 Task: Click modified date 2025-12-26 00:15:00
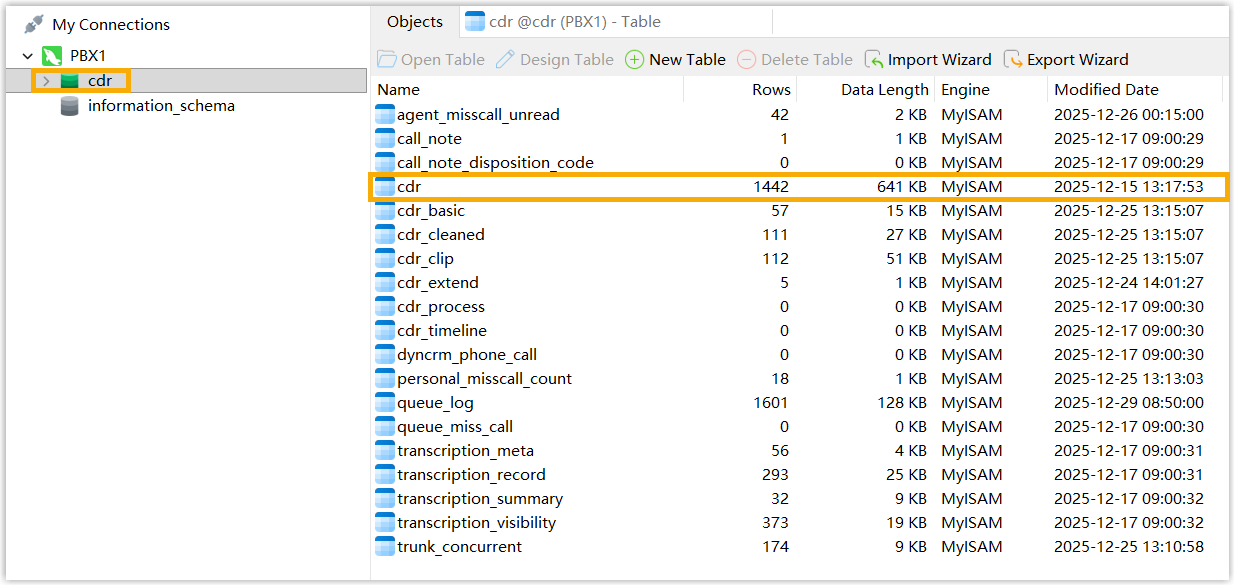(1129, 115)
